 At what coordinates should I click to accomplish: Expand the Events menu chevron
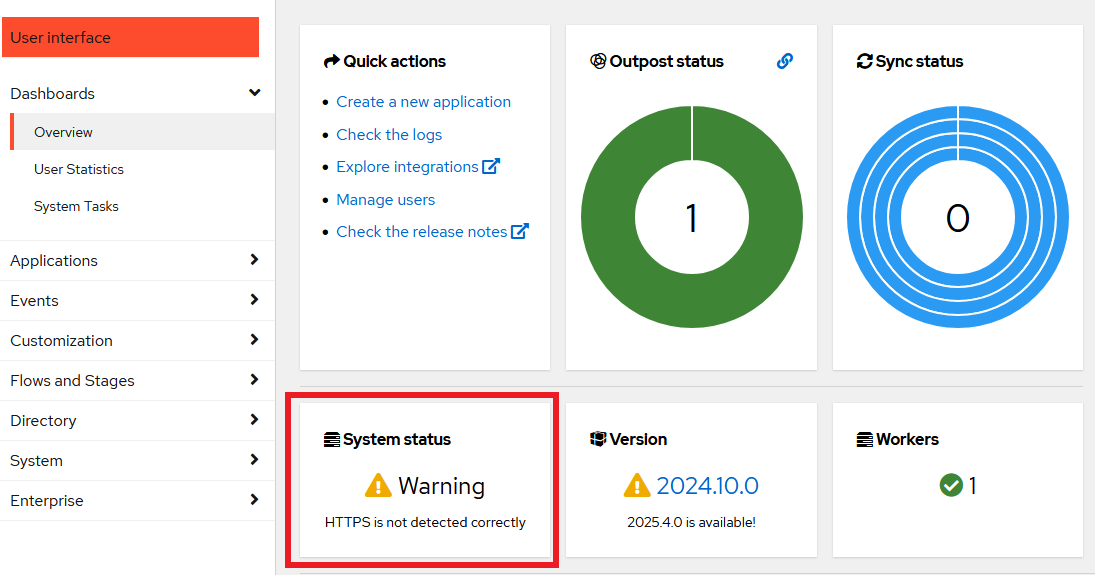pyautogui.click(x=254, y=300)
